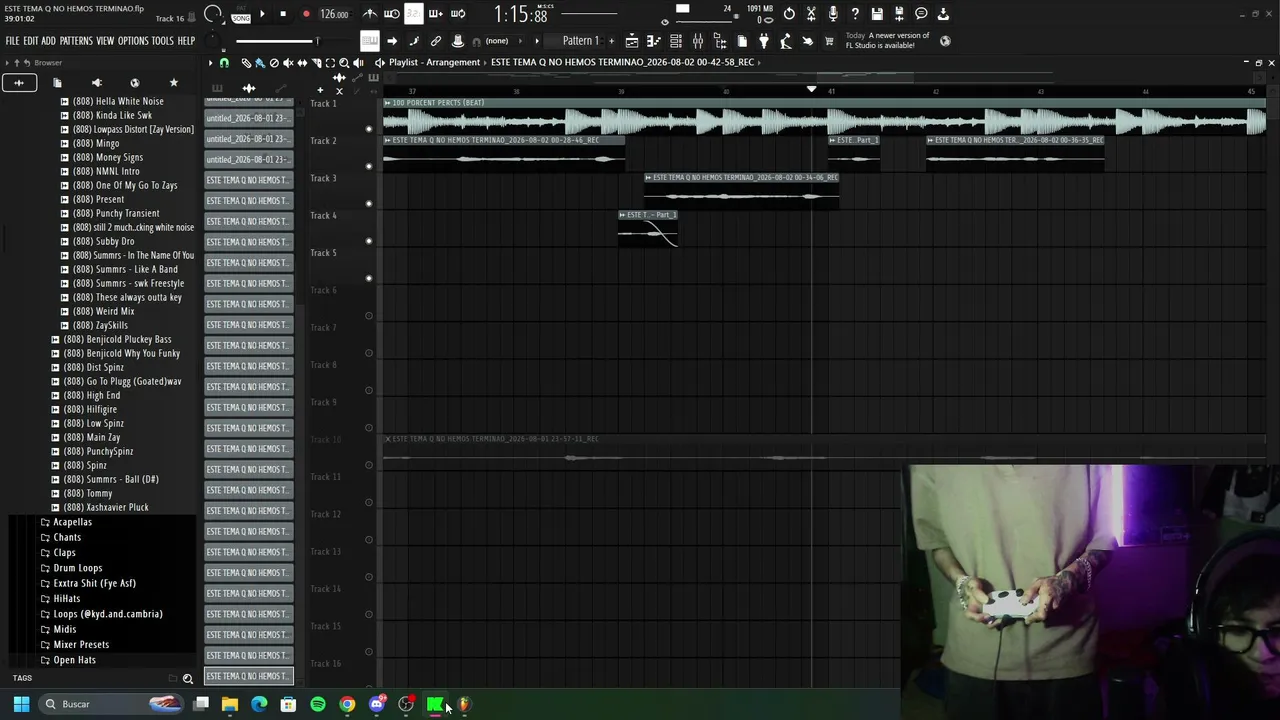The image size is (1280, 720).
Task: Select the Playback tool in Playlist
Action: tap(358, 62)
